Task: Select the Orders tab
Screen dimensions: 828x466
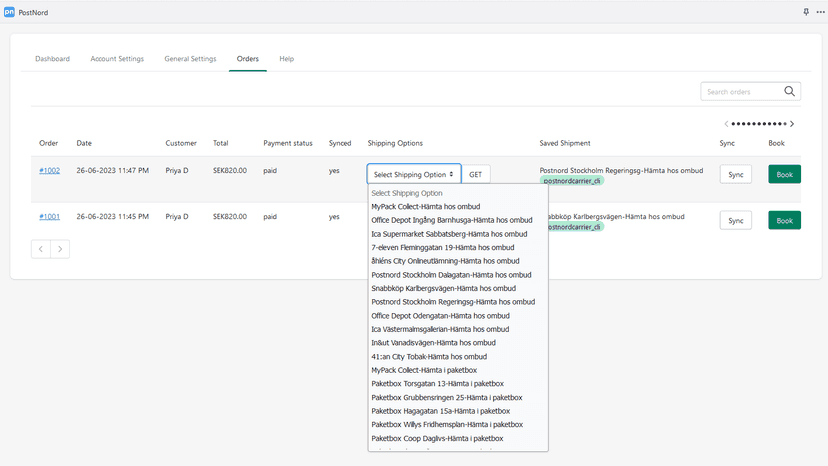Action: (248, 59)
